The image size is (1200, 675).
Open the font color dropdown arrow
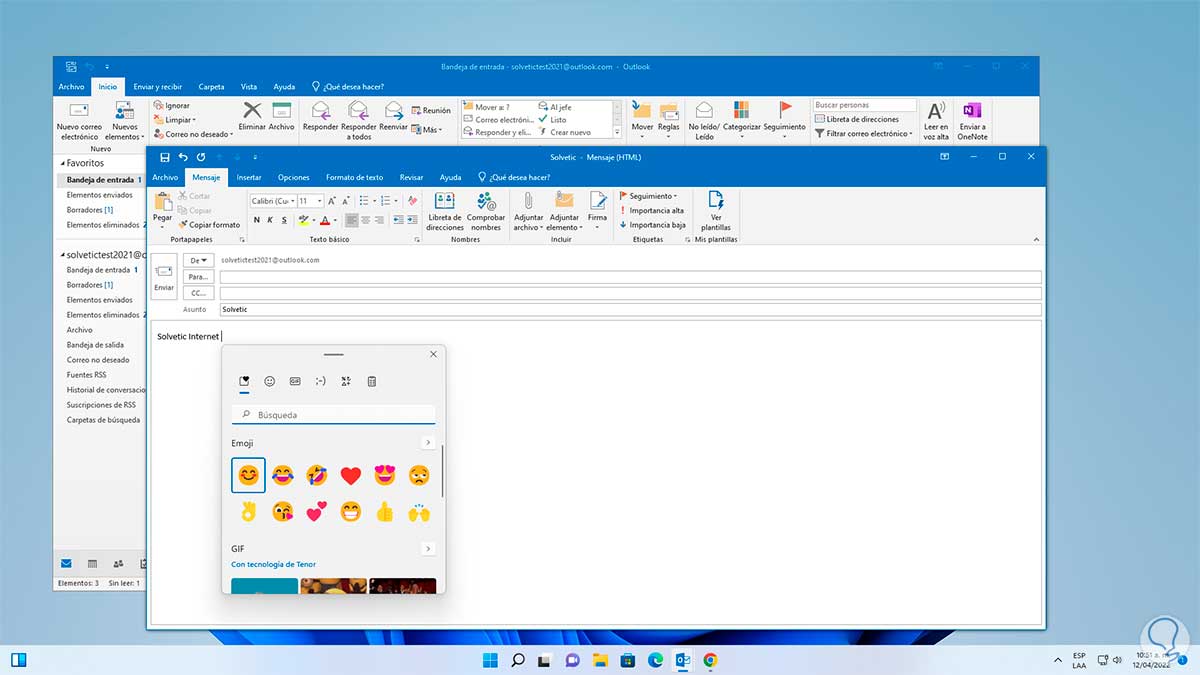tap(337, 220)
